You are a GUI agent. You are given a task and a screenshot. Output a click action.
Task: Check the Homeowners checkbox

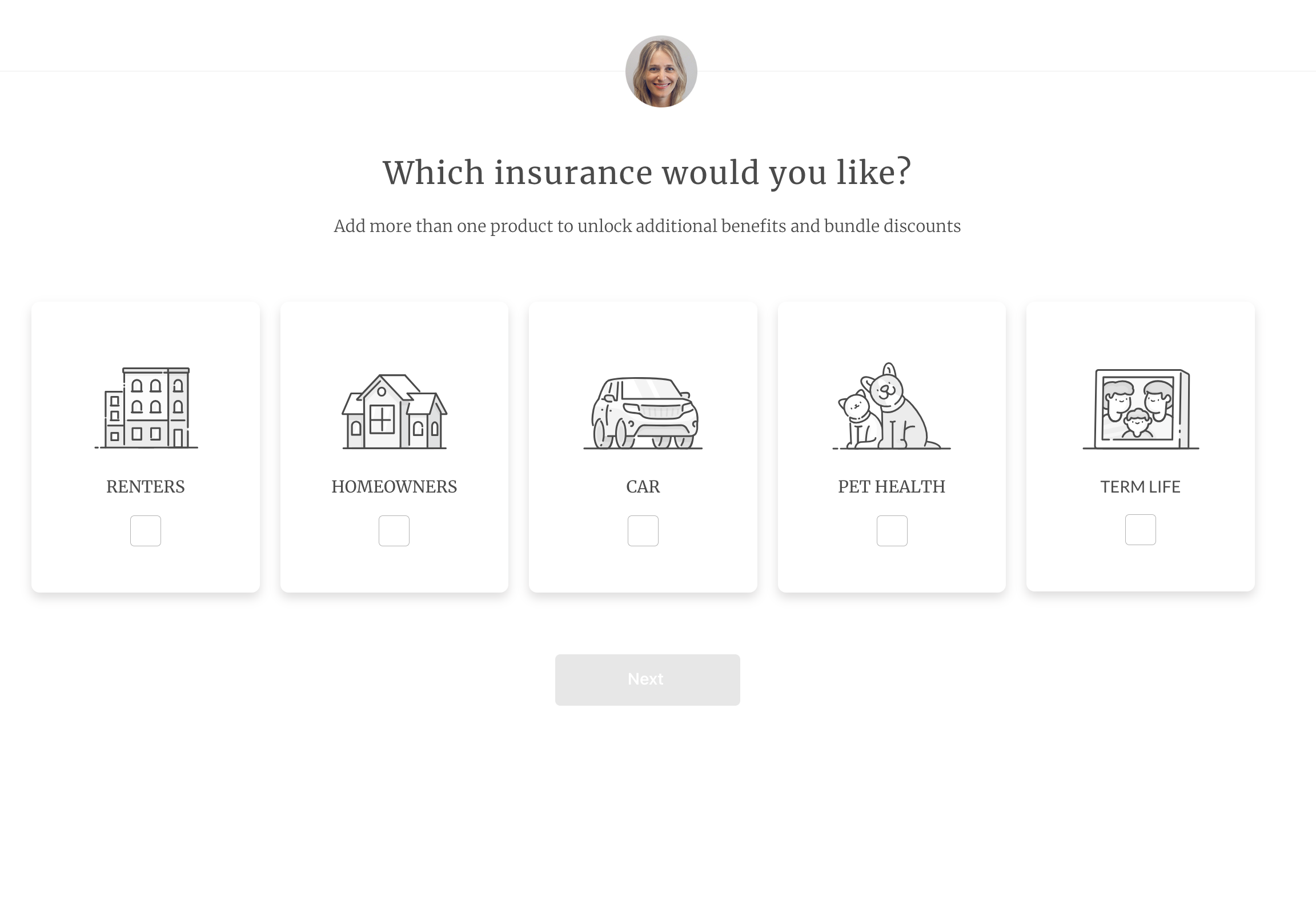(x=394, y=530)
